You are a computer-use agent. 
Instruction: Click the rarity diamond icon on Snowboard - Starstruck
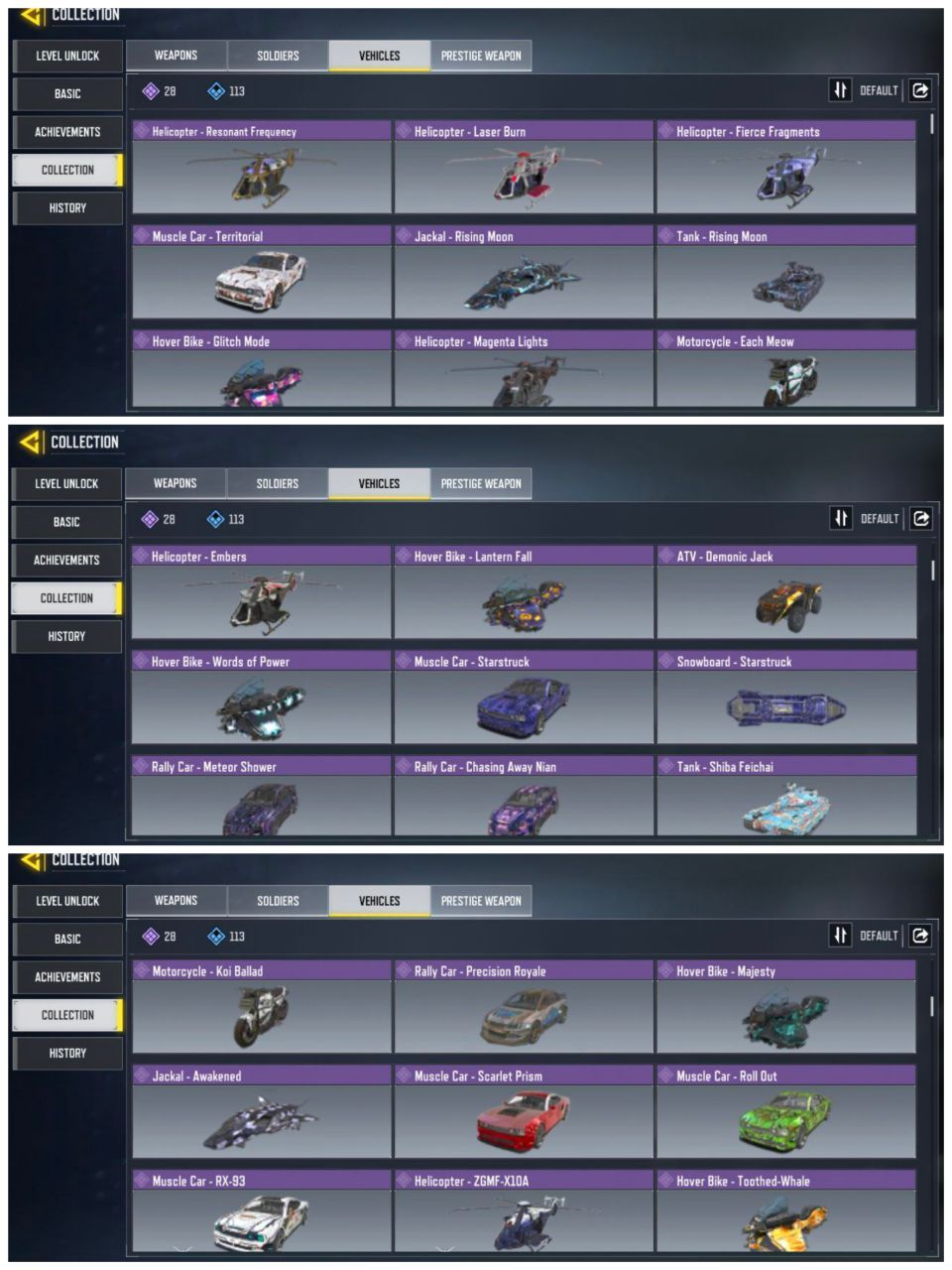(666, 661)
